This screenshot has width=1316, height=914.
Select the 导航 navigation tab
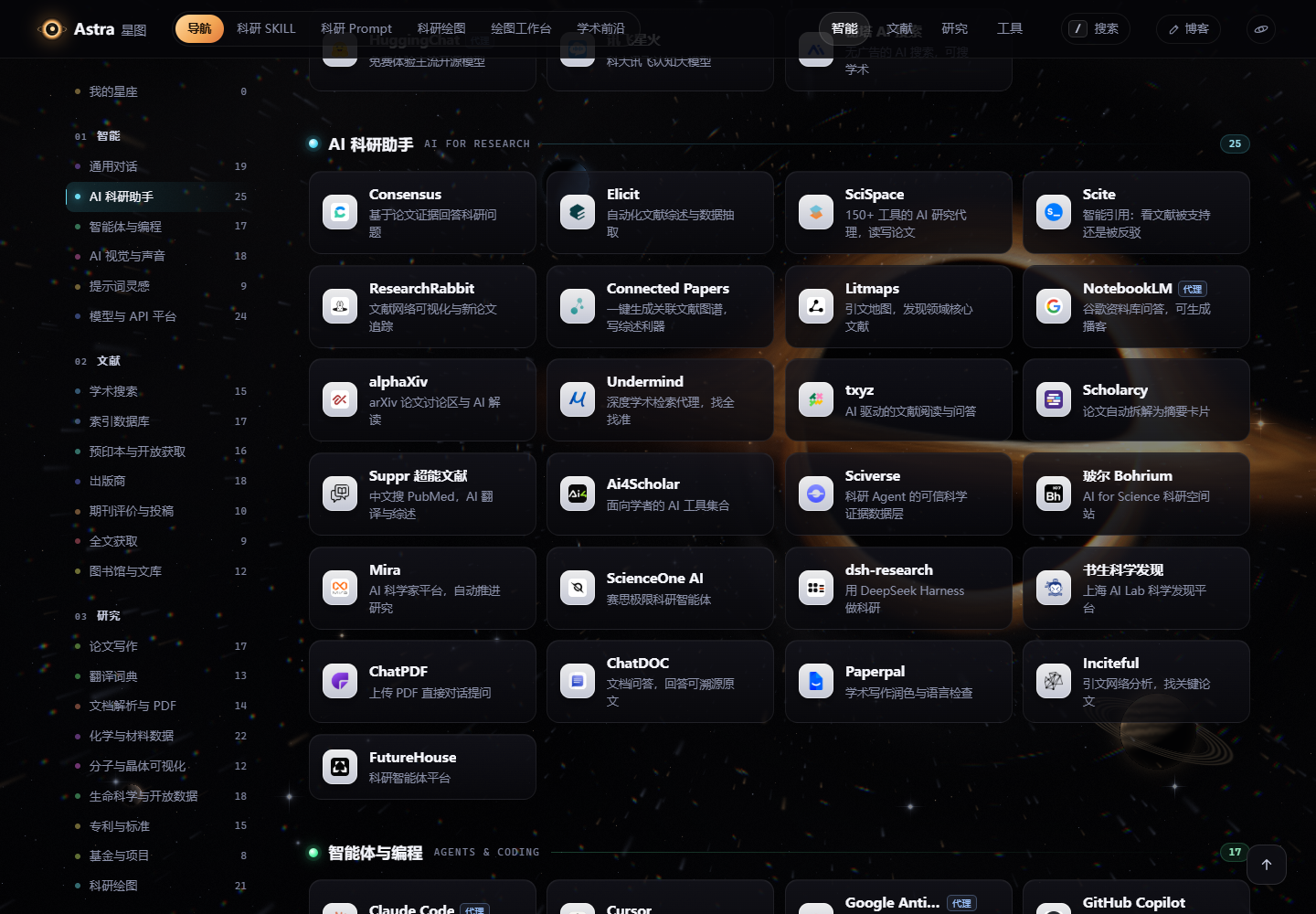click(199, 29)
